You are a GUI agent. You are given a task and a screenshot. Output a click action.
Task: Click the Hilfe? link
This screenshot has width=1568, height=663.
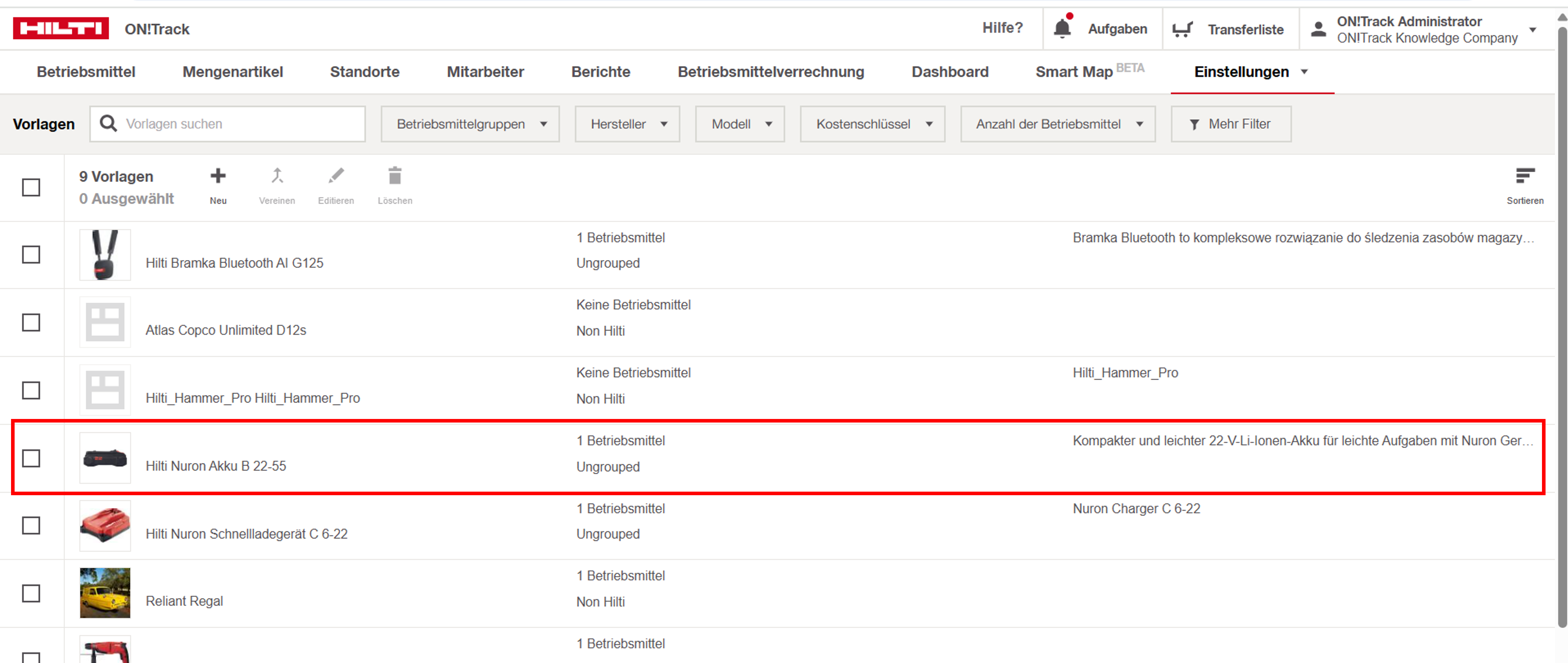coord(1002,28)
